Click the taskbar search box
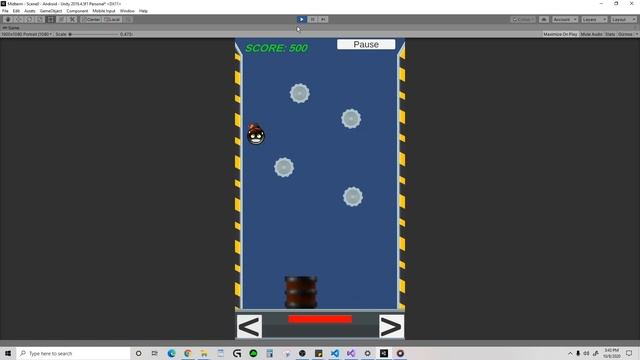Screen dimensions: 640x360 pos(73,353)
